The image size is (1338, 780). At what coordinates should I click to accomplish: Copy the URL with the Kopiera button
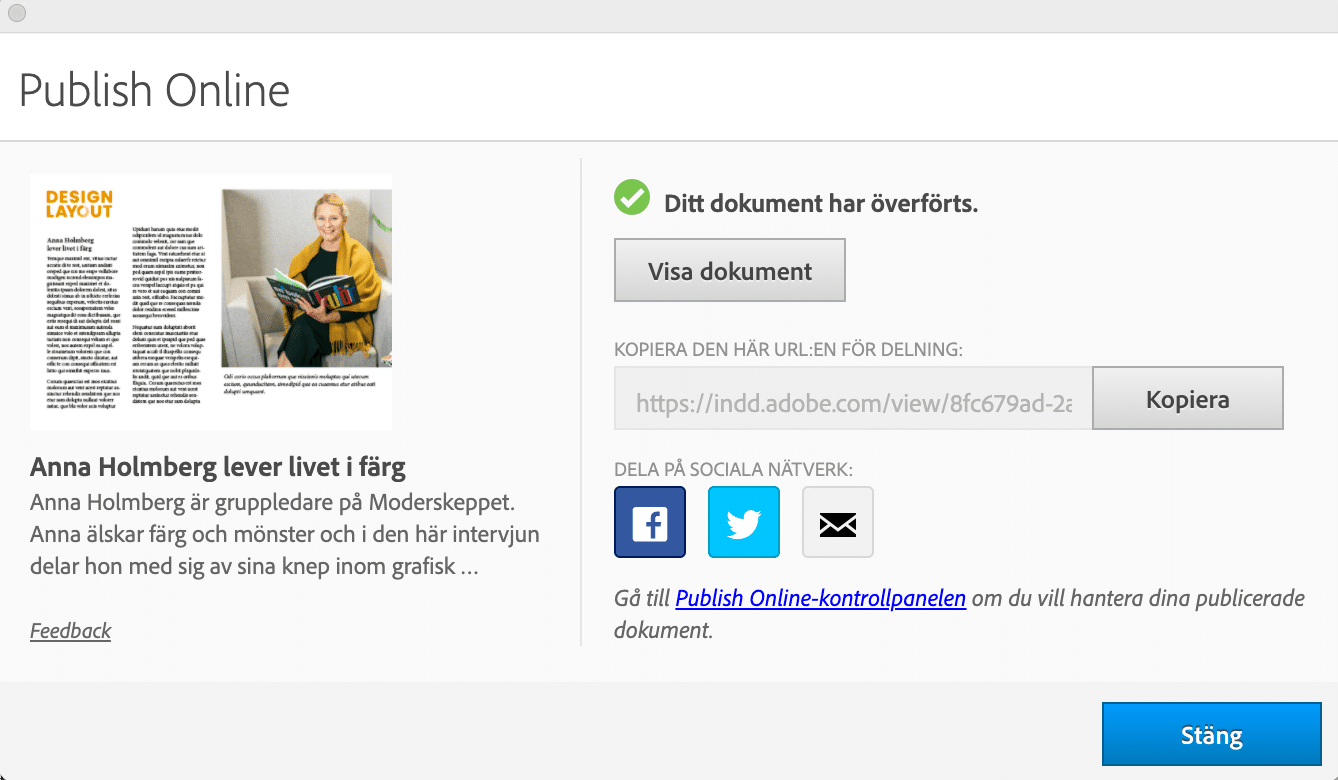[1187, 400]
